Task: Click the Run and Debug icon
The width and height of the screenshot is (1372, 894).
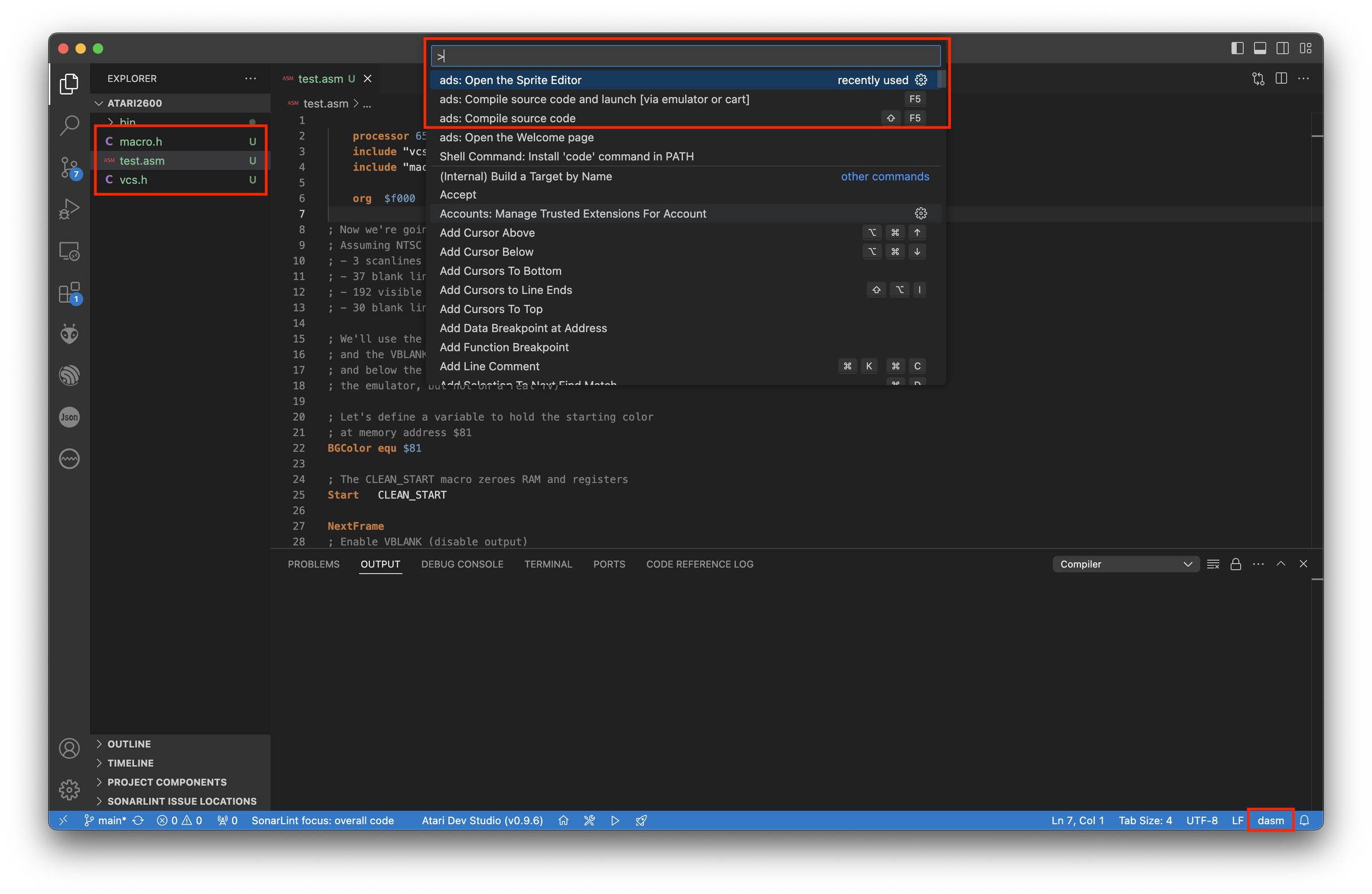Action: [69, 209]
